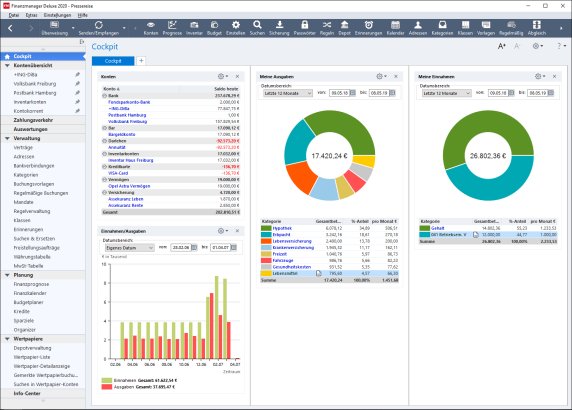The height and width of the screenshot is (410, 572).
Task: Open Konten from the toolbar
Action: point(151,28)
